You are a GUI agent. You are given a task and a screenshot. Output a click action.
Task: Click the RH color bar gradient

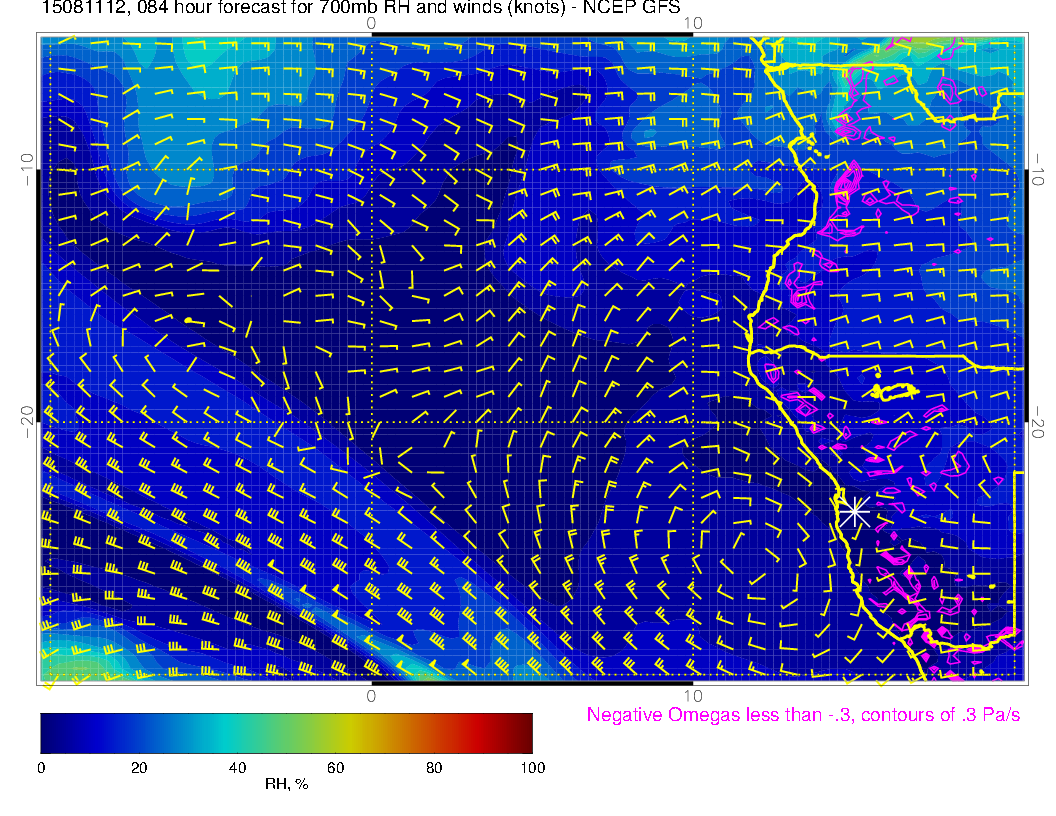point(286,733)
